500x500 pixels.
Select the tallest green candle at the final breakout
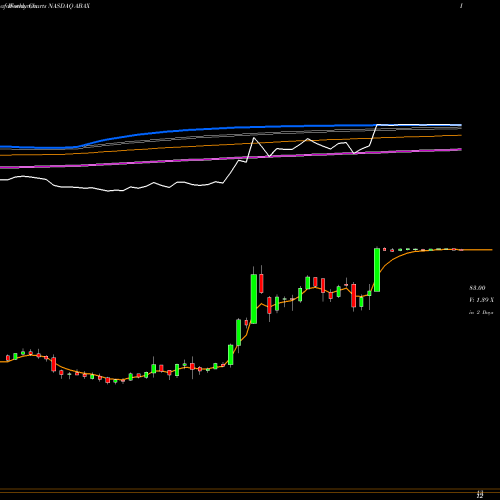377,270
